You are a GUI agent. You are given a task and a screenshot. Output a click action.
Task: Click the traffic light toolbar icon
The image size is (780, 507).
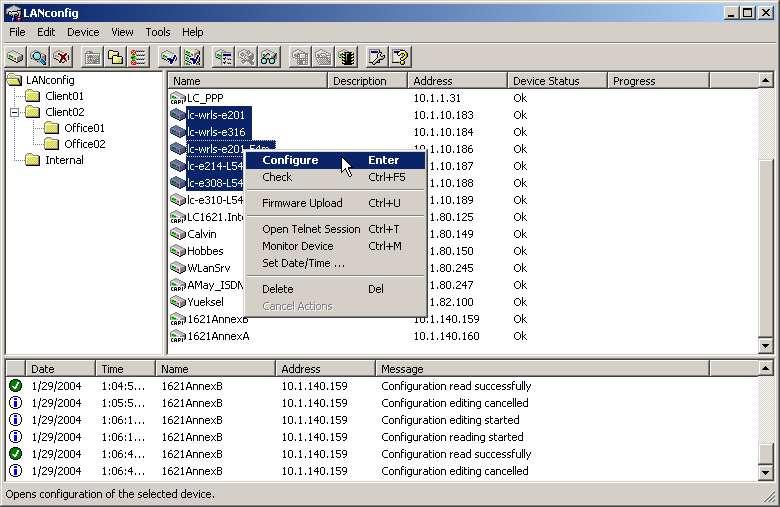pyautogui.click(x=347, y=57)
